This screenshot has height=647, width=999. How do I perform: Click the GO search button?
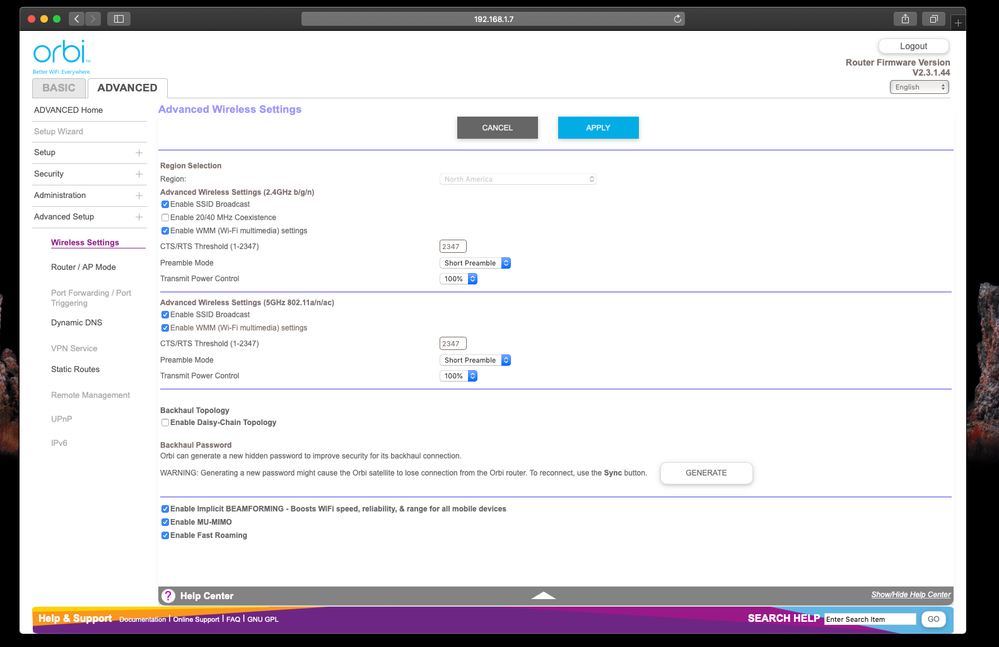click(x=933, y=619)
